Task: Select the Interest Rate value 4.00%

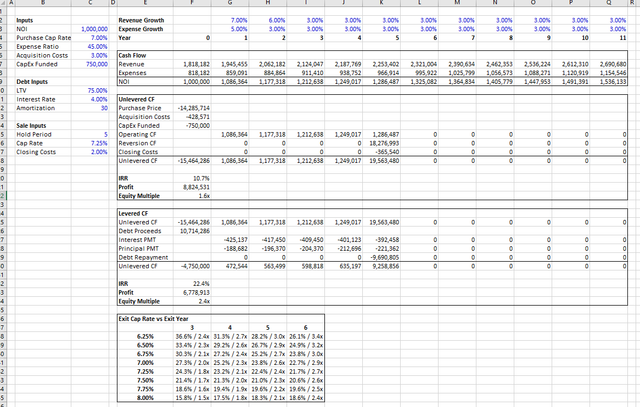Action: (99, 99)
